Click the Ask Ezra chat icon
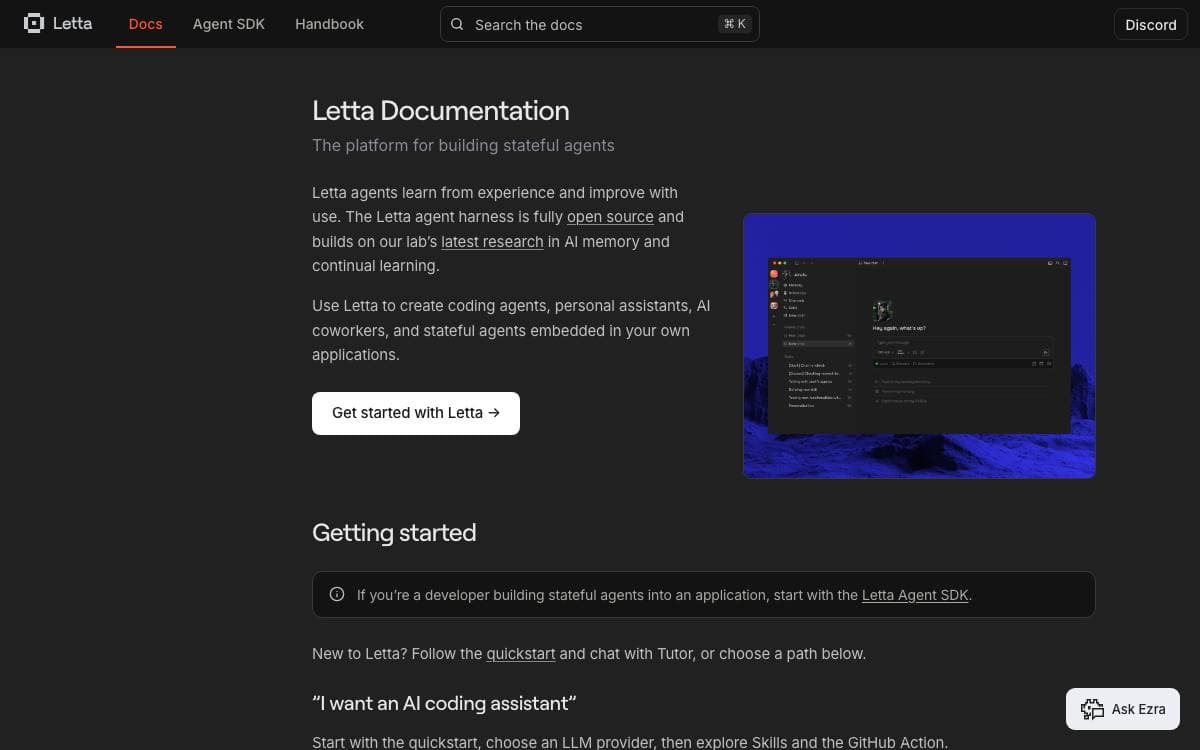Screen dimensions: 1200x750 point(1091,709)
